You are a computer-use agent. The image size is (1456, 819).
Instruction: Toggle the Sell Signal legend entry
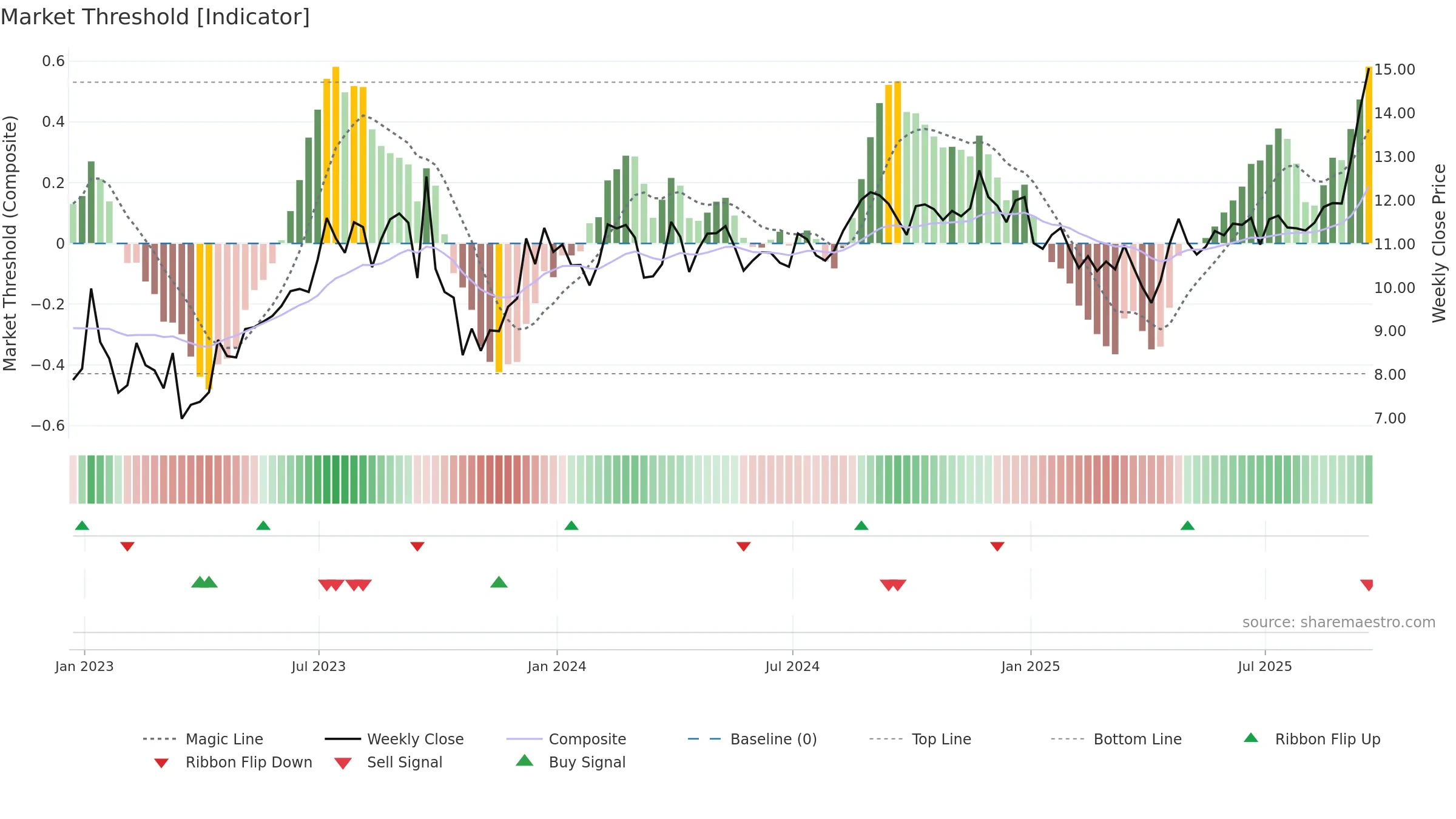[x=388, y=762]
